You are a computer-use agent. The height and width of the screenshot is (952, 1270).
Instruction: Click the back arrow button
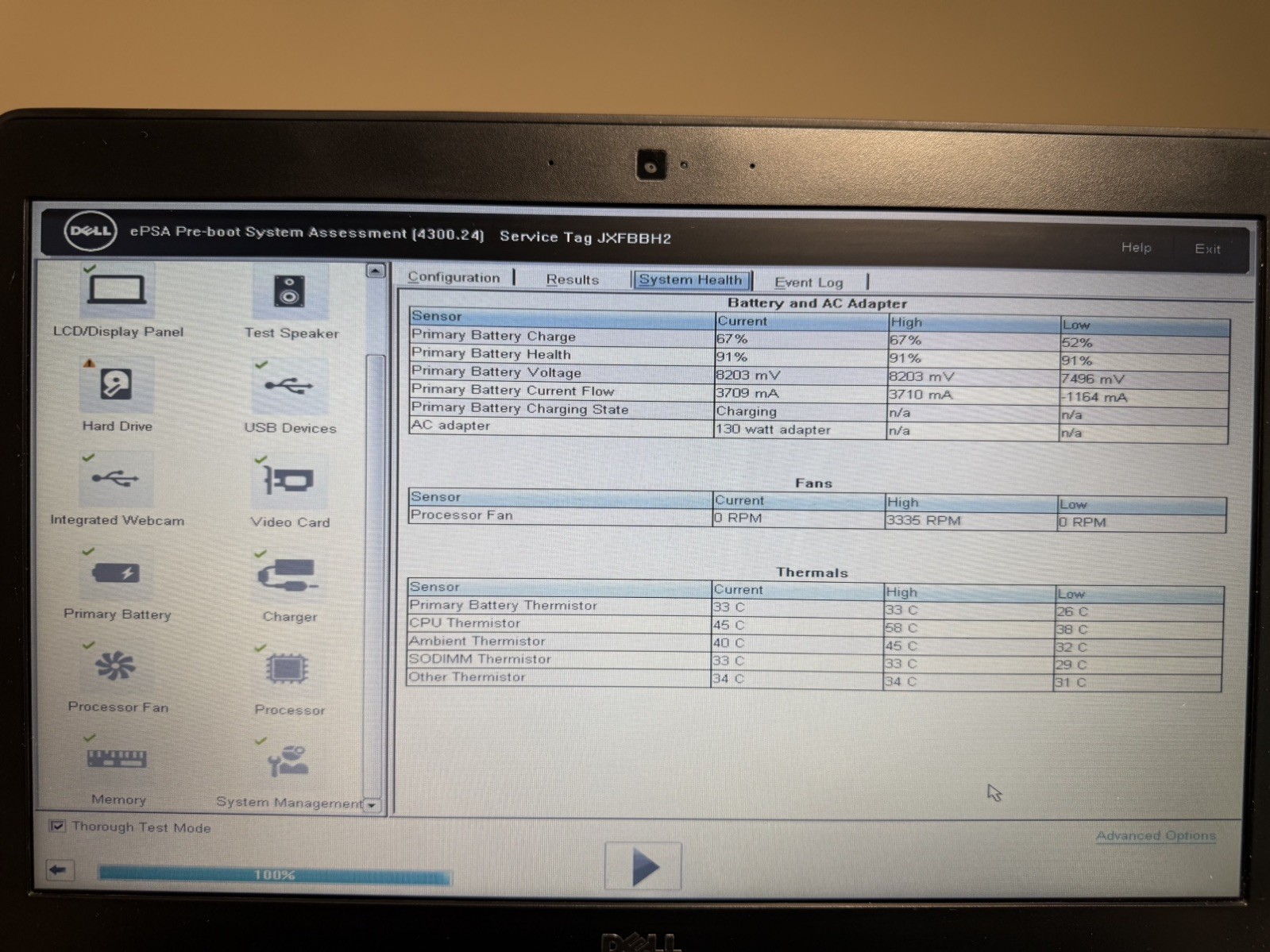pyautogui.click(x=60, y=870)
